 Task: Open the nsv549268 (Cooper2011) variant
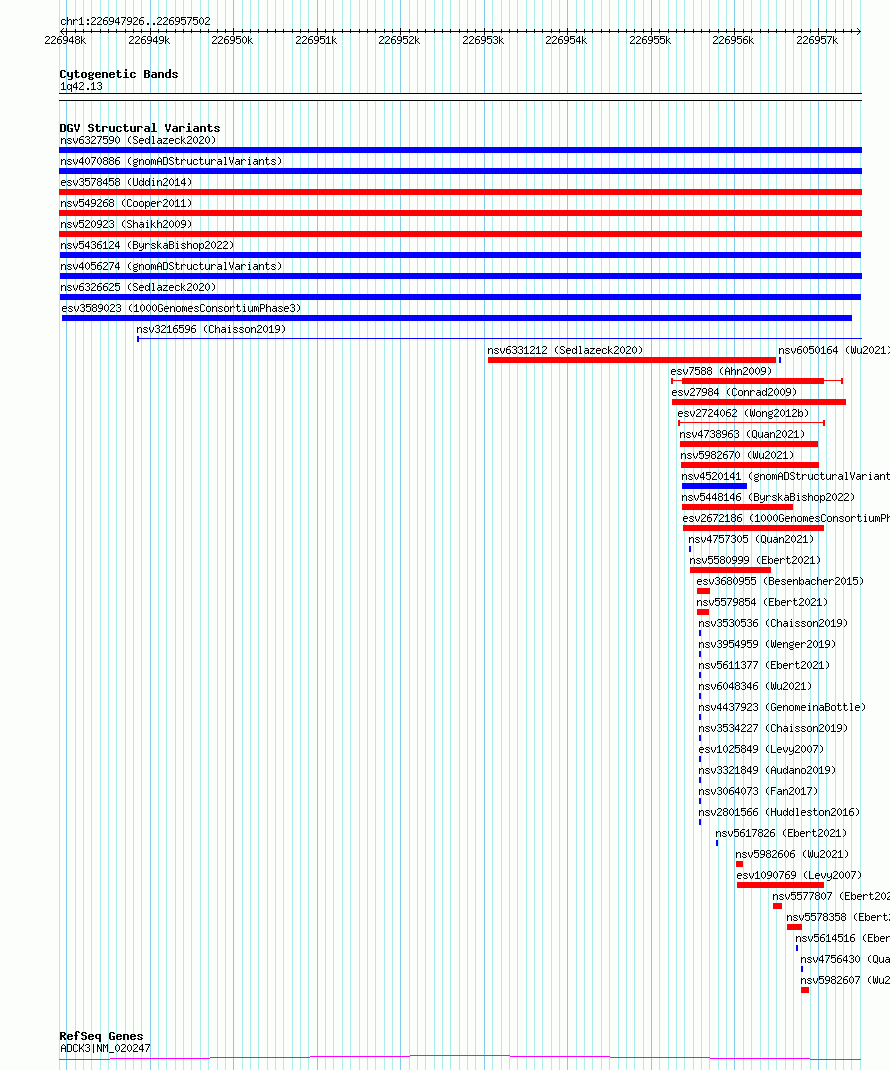pyautogui.click(x=126, y=203)
